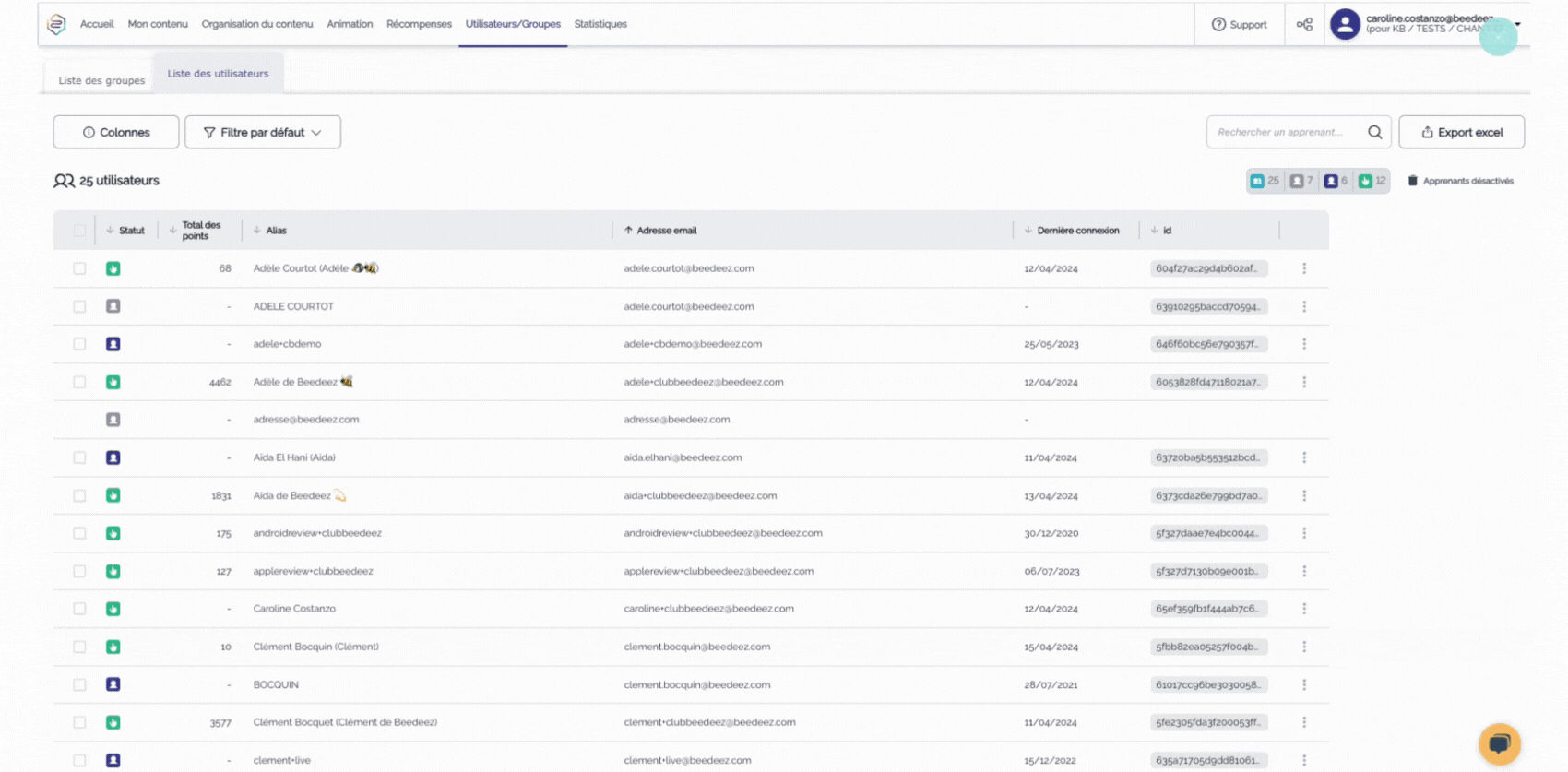Check the box for Aida de Beedeez
Image resolution: width=1568 pixels, height=772 pixels.
(x=79, y=495)
